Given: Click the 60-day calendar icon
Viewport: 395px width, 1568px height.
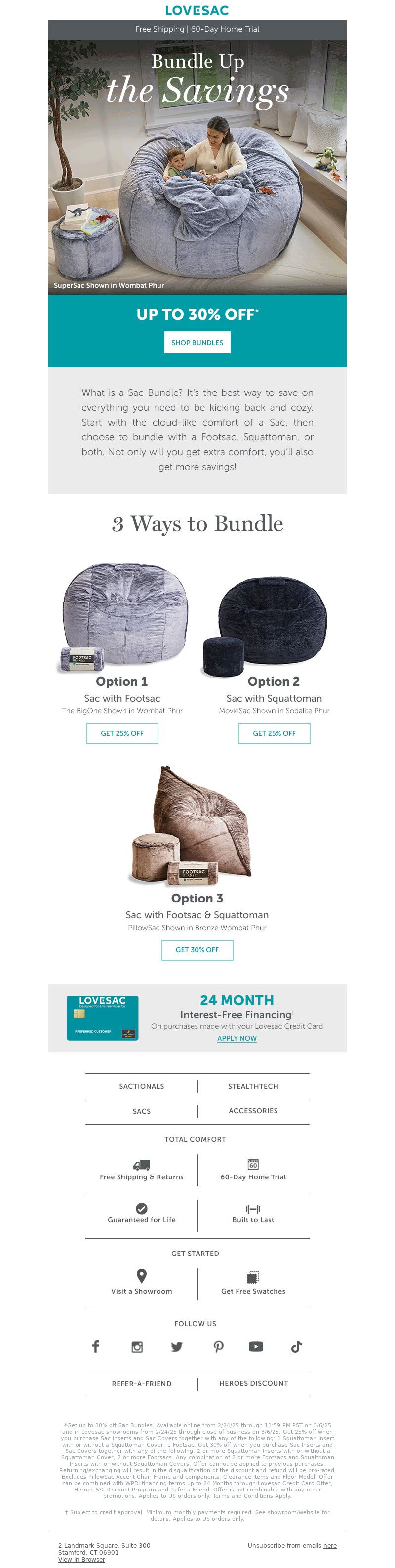Looking at the screenshot, I should (253, 1164).
